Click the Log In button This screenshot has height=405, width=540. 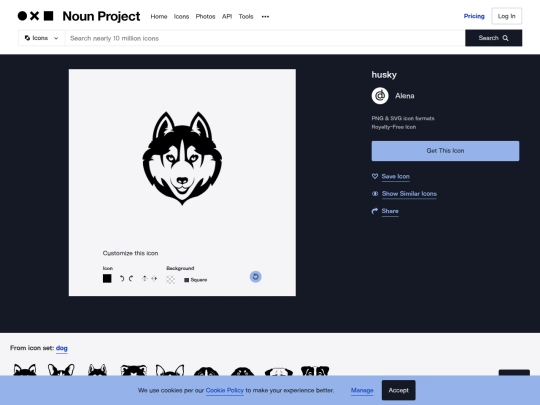pyautogui.click(x=507, y=16)
